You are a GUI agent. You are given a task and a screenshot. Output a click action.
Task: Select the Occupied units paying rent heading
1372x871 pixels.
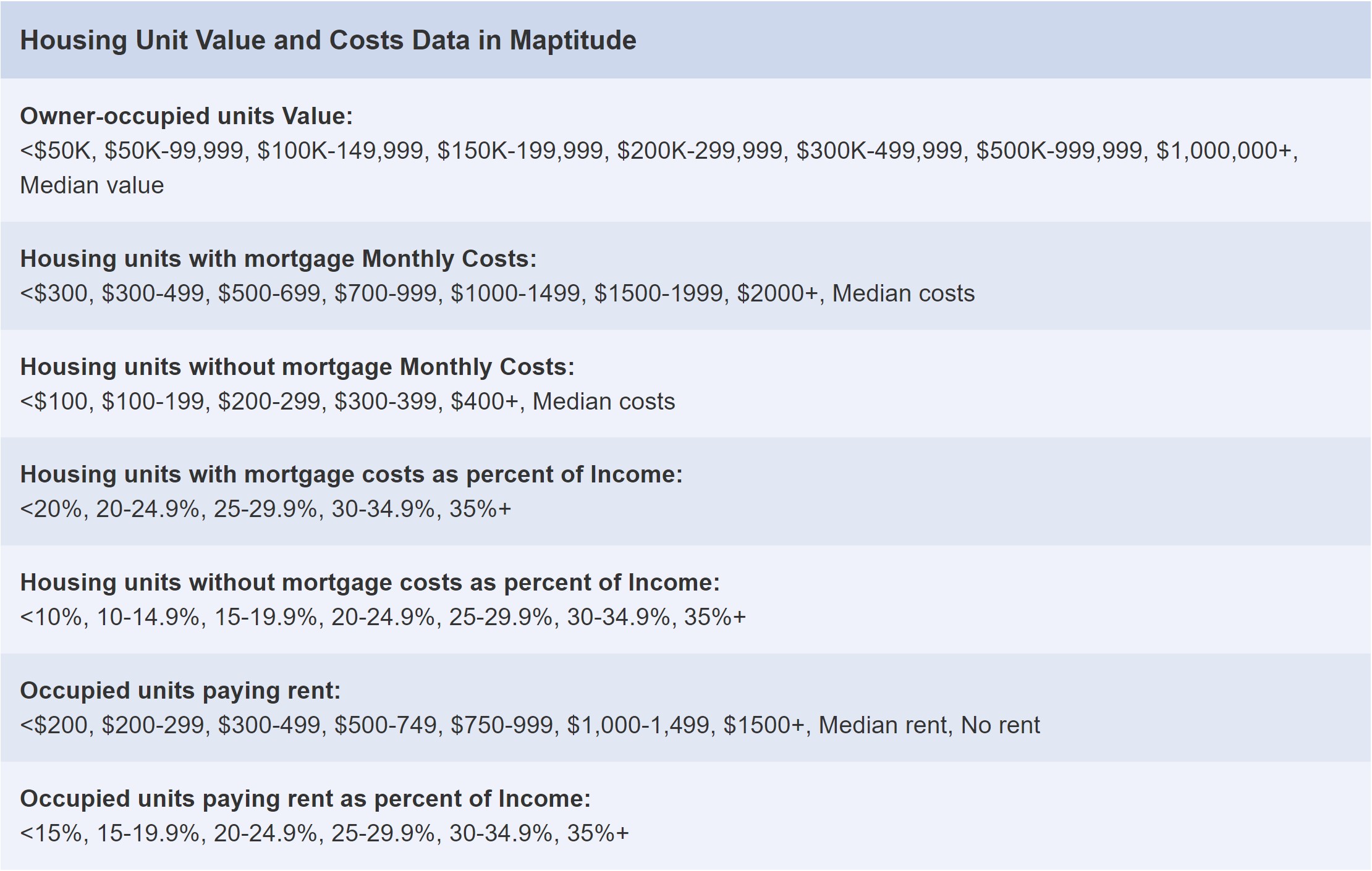click(180, 691)
